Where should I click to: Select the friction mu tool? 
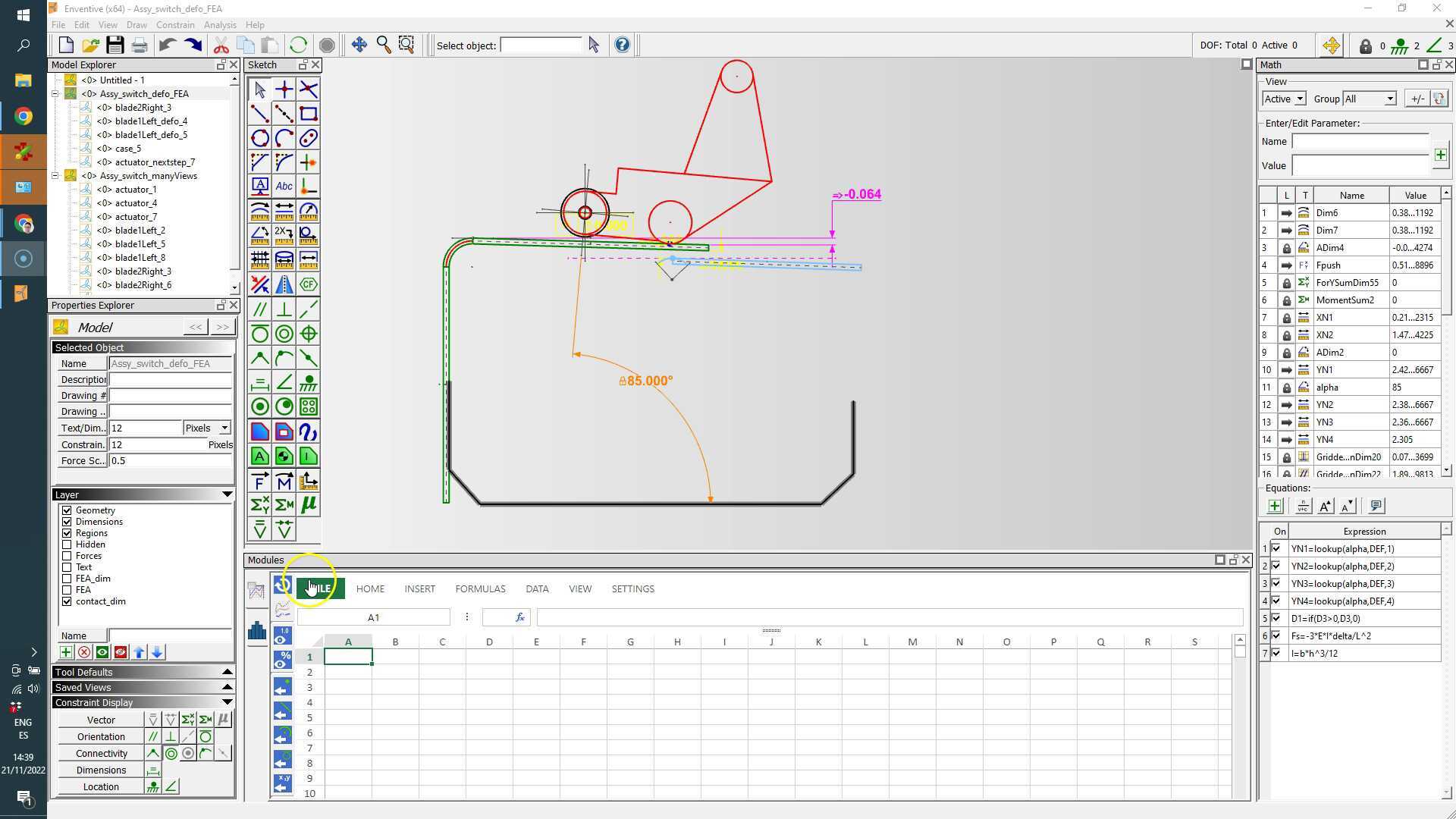pyautogui.click(x=309, y=504)
